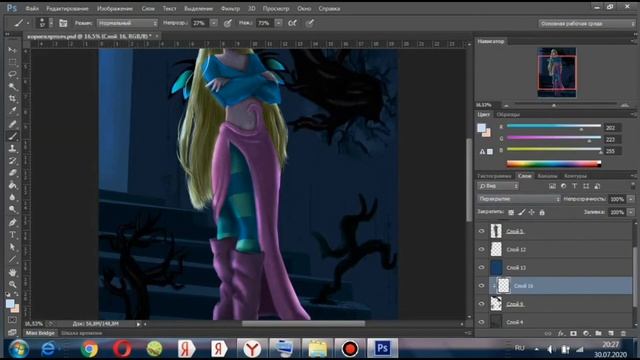The image size is (640, 360).
Task: Select the Rectangular Marquee tool
Action: [x=12, y=62]
